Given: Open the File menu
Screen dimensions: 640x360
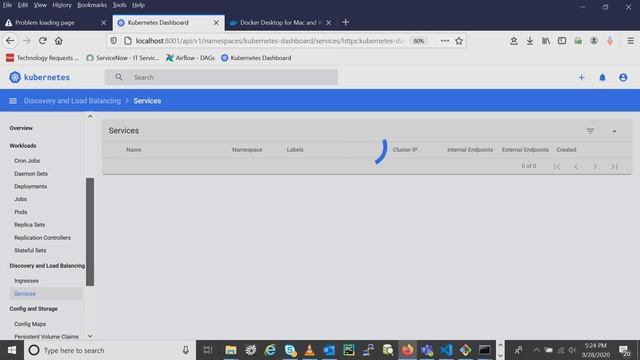Looking at the screenshot, I should (x=7, y=5).
